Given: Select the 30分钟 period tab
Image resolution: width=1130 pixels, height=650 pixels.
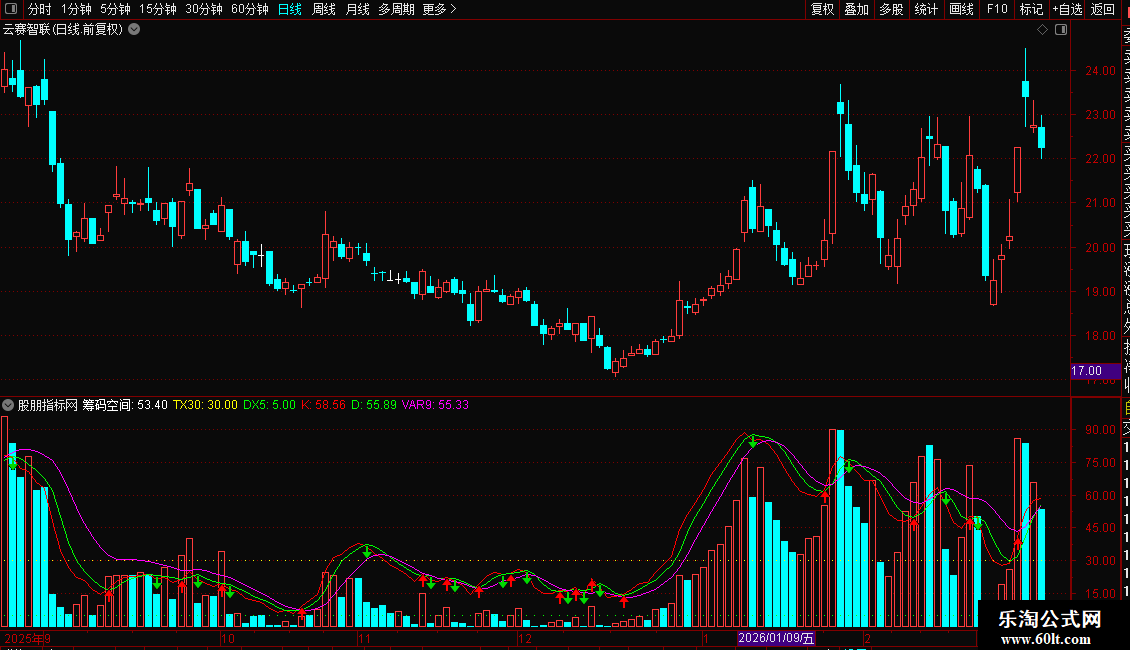Looking at the screenshot, I should point(204,9).
